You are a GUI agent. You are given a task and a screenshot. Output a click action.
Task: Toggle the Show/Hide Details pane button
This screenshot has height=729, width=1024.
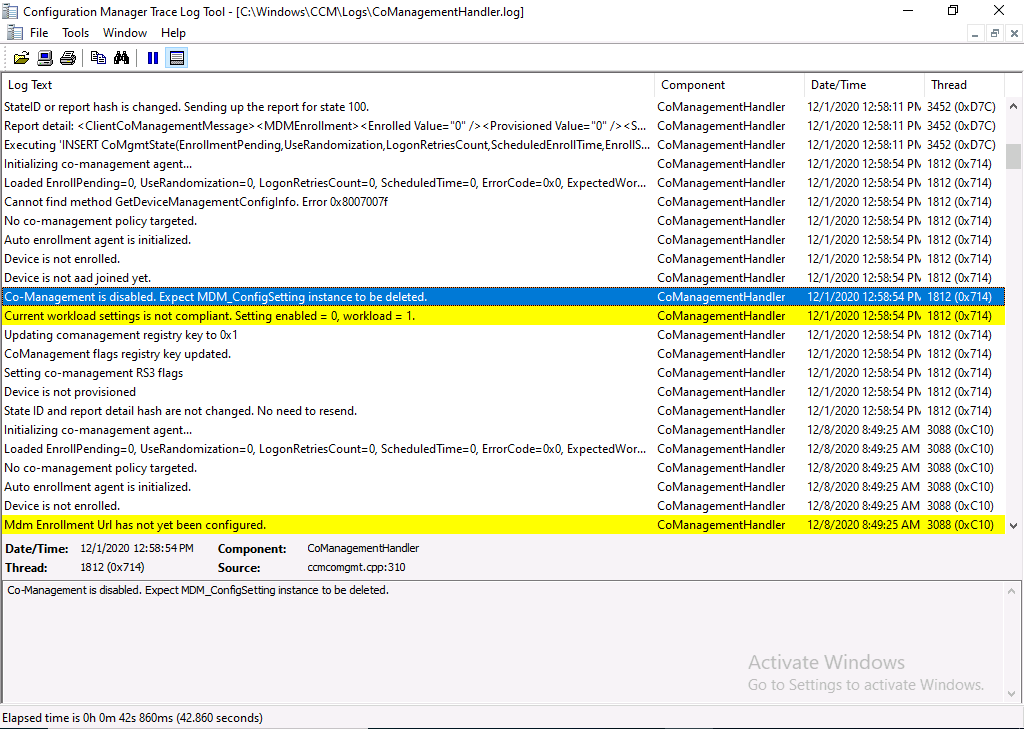pyautogui.click(x=176, y=58)
